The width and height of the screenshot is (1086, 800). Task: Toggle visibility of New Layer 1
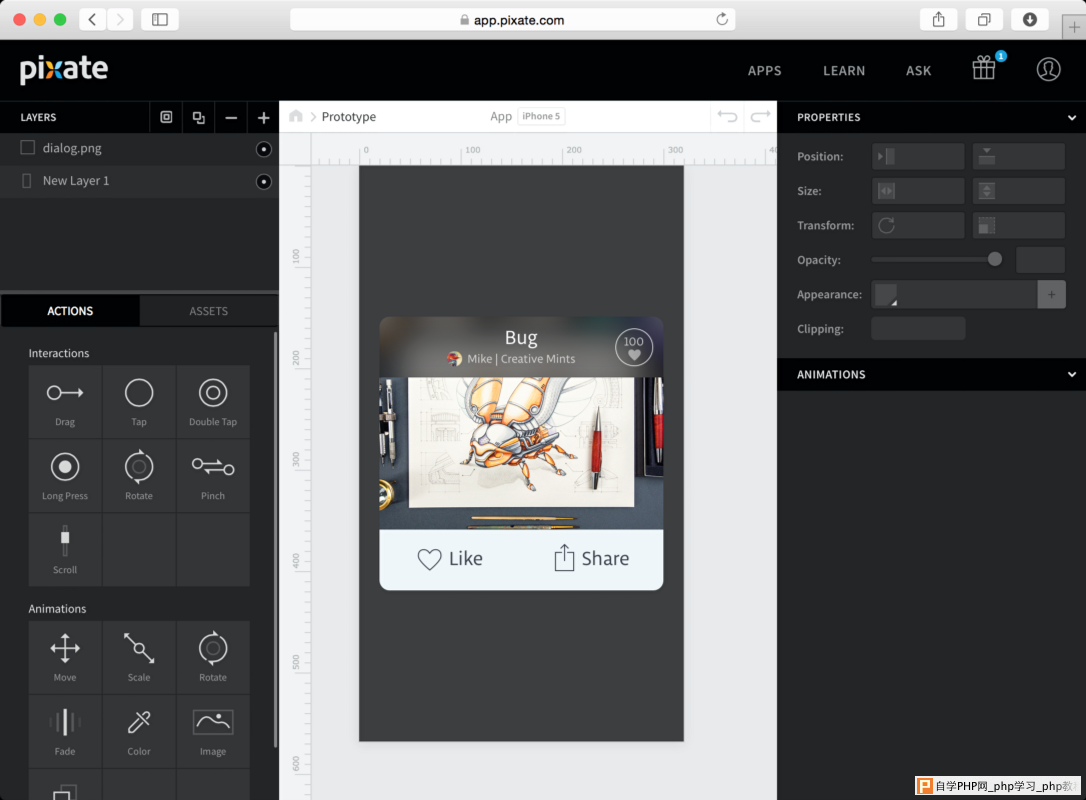coord(263,181)
